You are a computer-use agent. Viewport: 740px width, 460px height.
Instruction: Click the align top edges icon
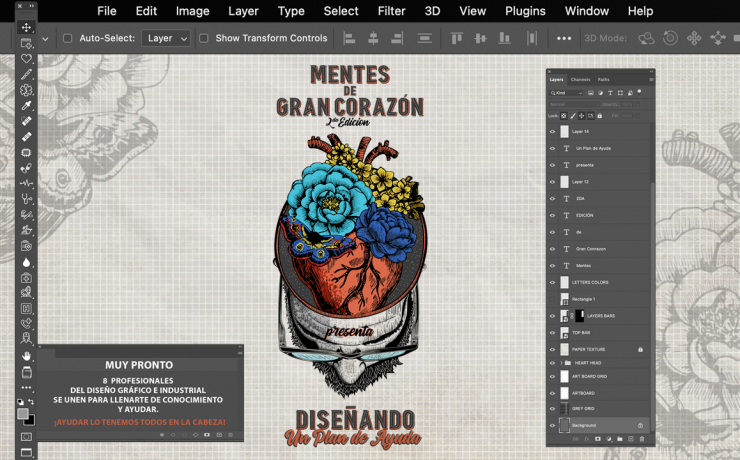[456, 38]
